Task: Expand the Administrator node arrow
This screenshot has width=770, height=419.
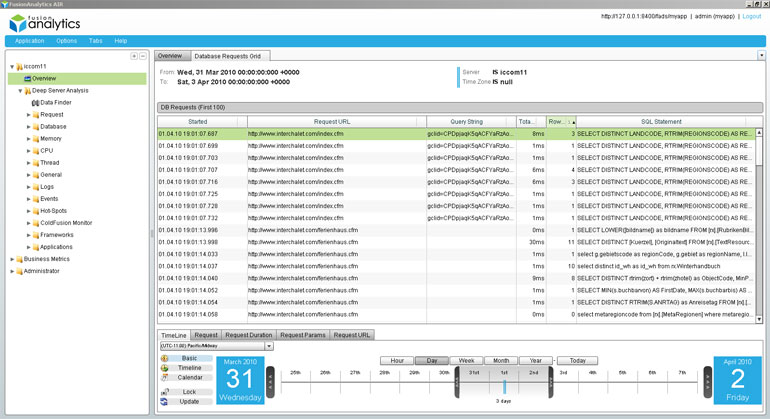Action: coord(12,271)
